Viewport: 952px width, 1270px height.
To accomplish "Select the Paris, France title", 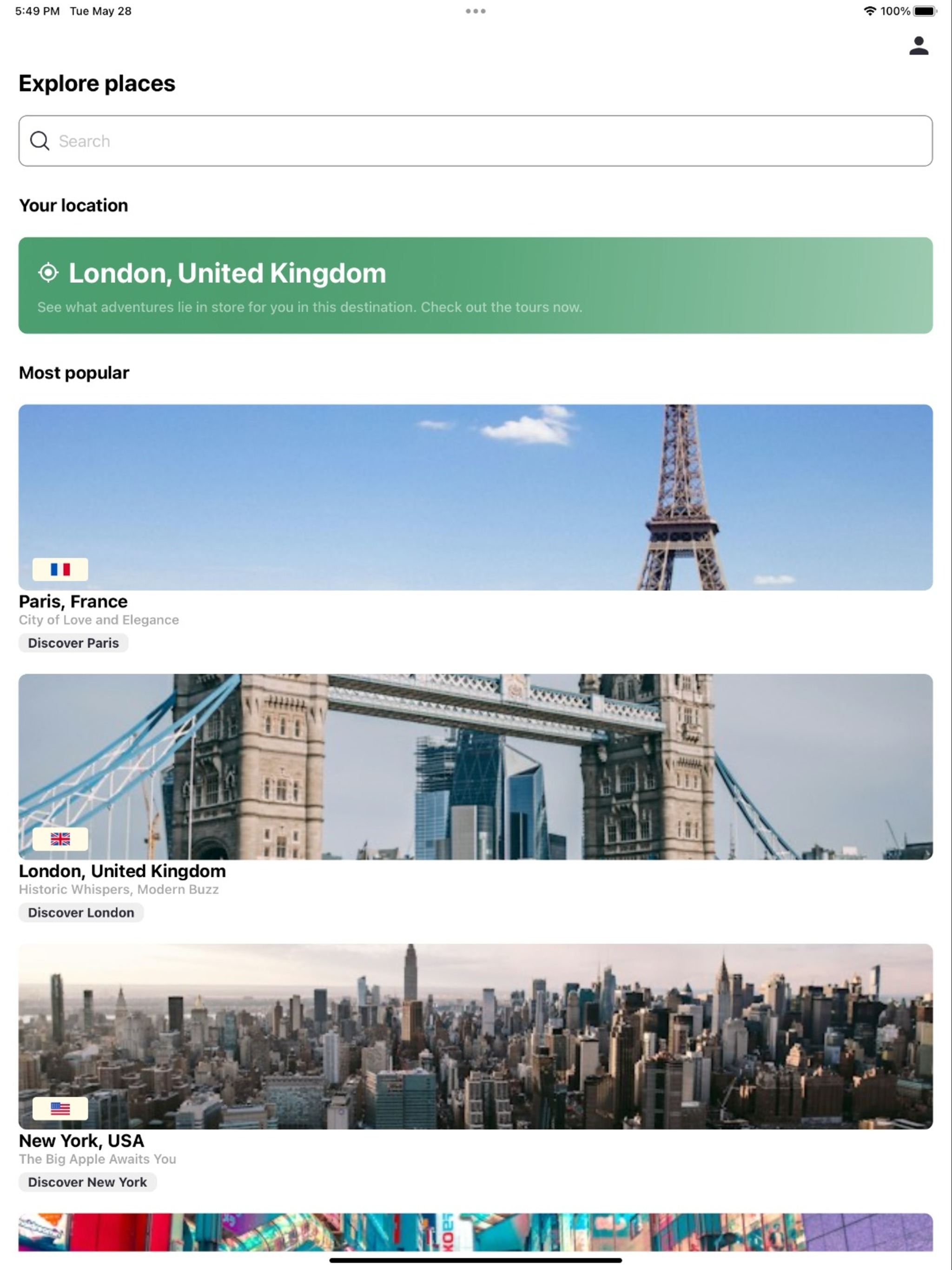I will click(x=73, y=601).
